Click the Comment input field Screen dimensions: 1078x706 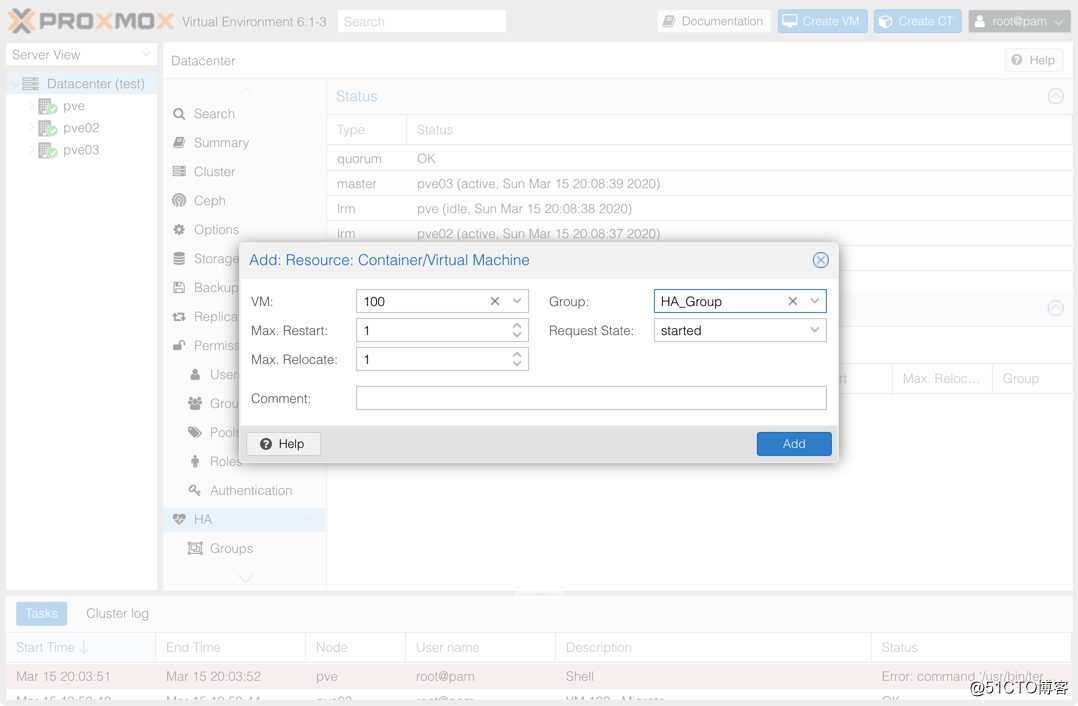[x=591, y=399]
